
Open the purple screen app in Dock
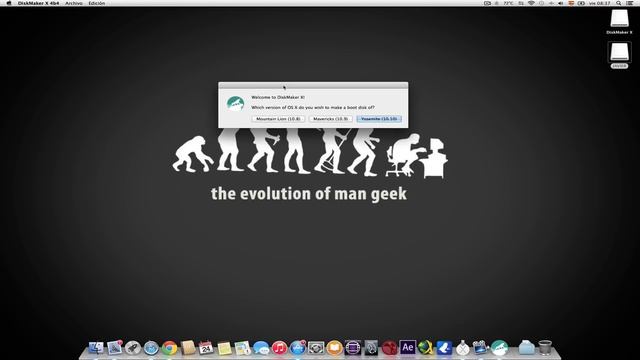pos(353,348)
